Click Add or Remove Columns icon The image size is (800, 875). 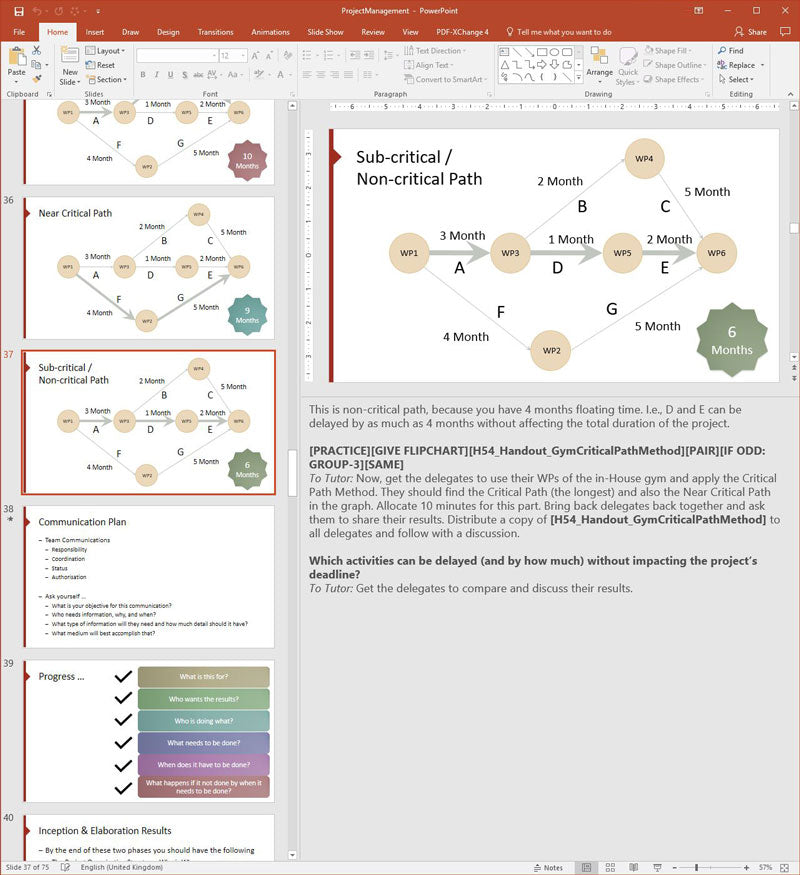coord(369,74)
